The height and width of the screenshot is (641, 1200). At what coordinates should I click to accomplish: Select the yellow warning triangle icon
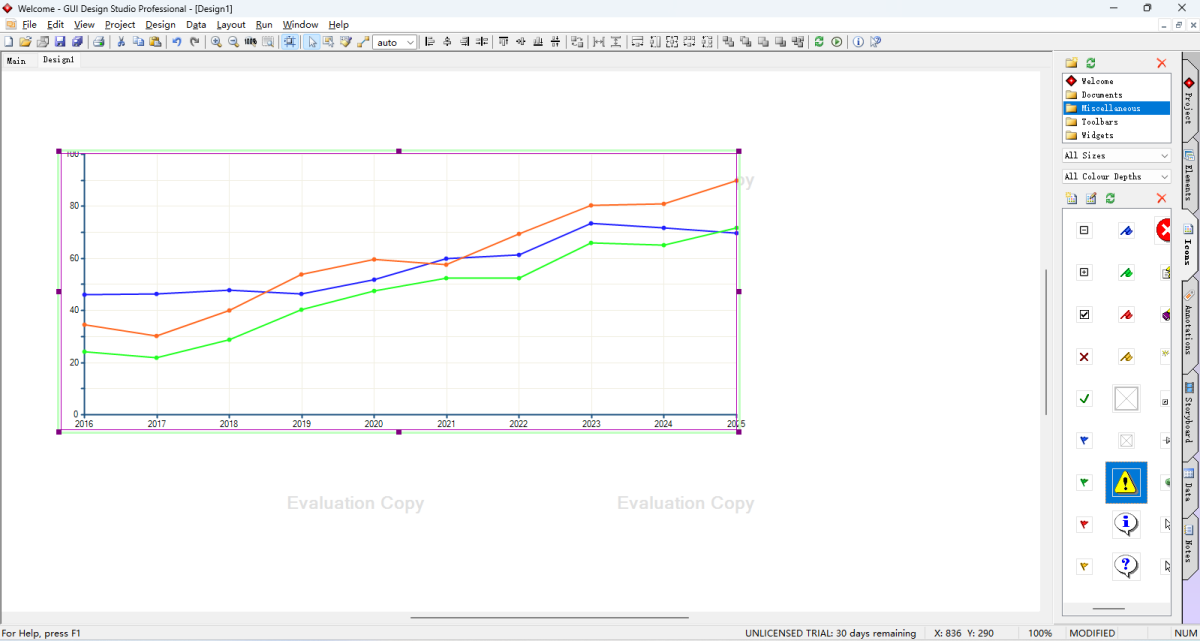(x=1126, y=483)
